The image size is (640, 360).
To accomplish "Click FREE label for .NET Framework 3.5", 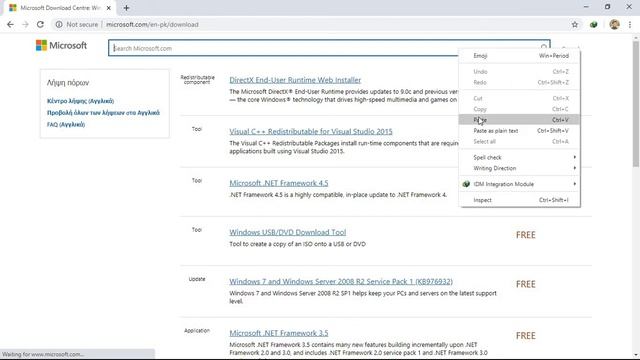I will [526, 336].
